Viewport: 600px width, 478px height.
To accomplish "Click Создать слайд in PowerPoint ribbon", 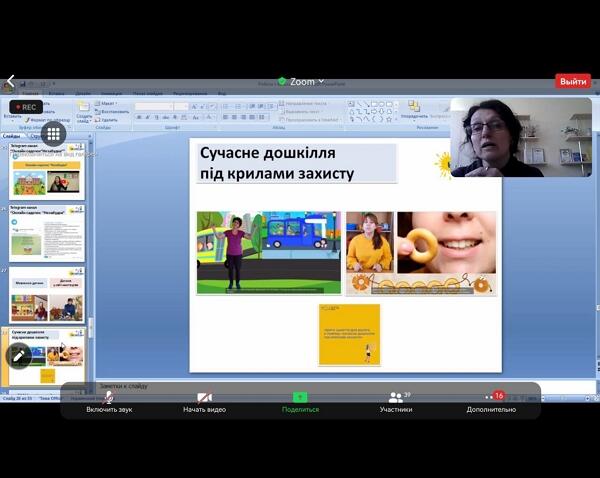I will 84,112.
